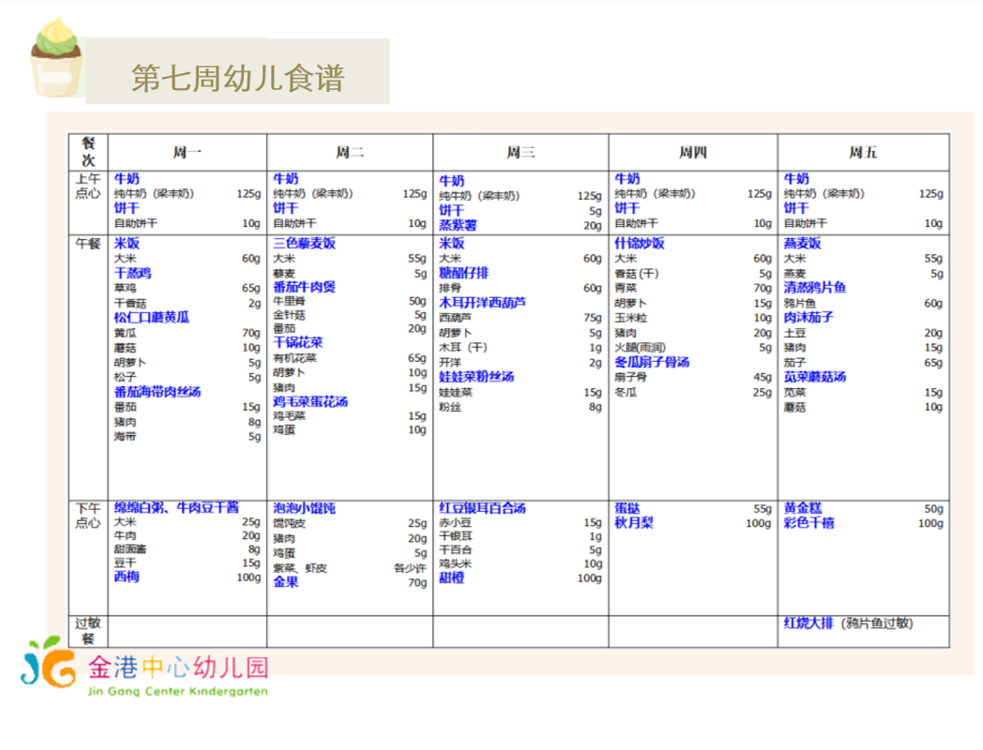Image resolution: width=983 pixels, height=750 pixels.
Task: Click the dish '糖醋仔排'
Action: (463, 273)
